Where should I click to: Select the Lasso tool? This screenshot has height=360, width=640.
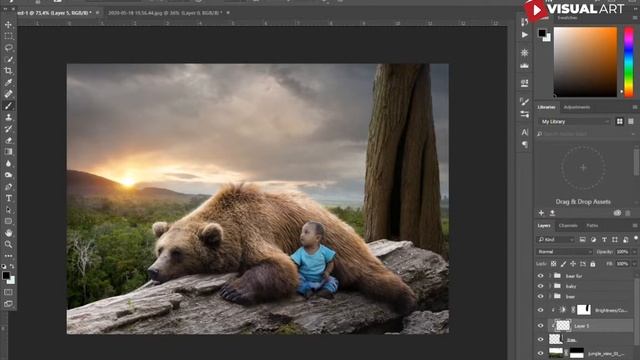8,48
